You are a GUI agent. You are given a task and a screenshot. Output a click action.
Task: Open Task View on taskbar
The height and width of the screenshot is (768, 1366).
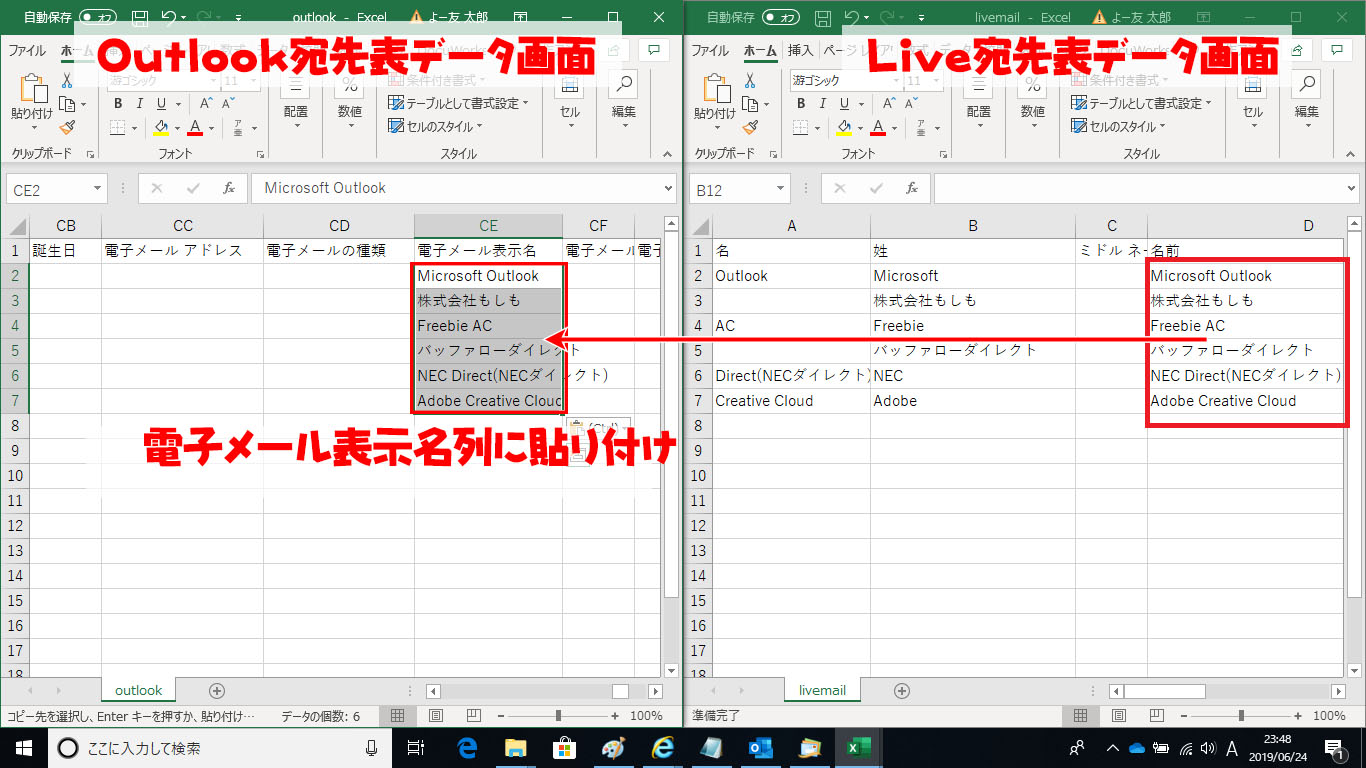[417, 747]
